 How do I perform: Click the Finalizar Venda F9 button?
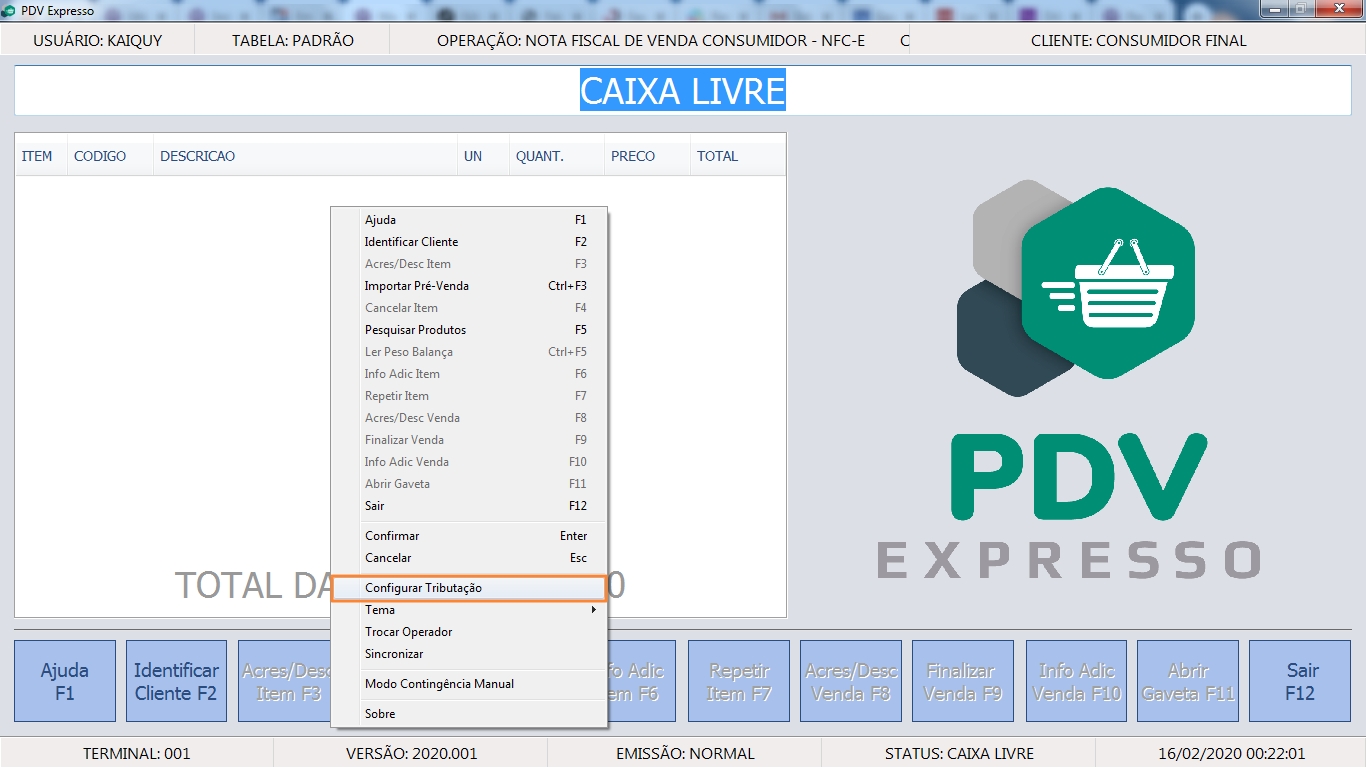click(963, 681)
